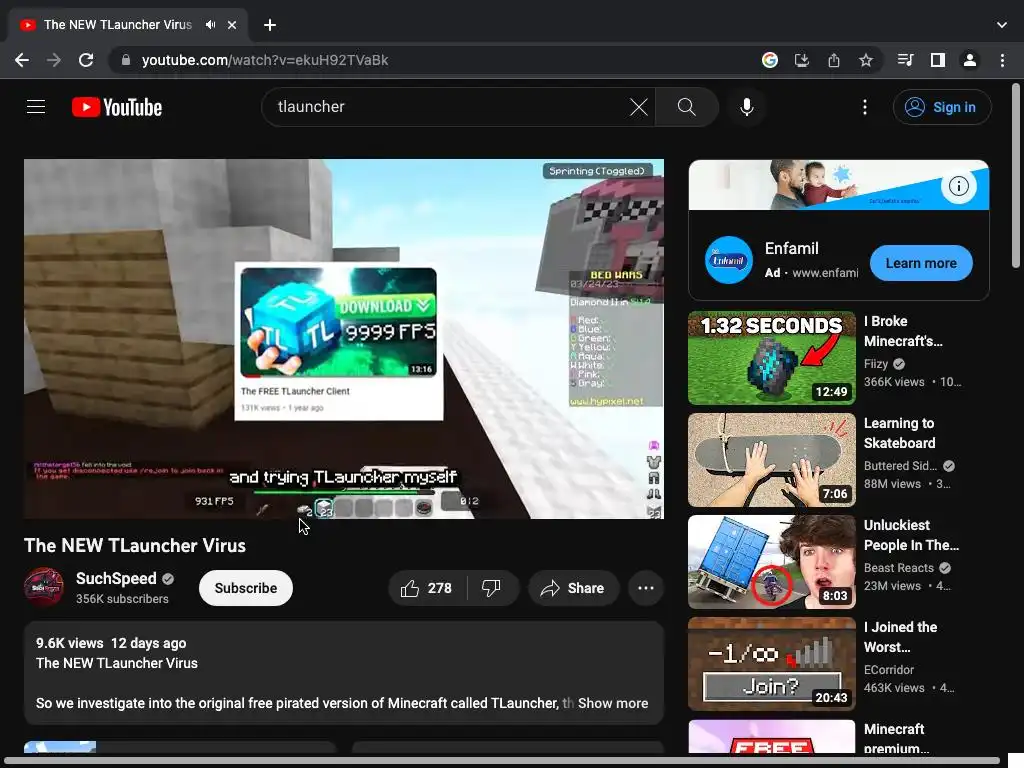Click the 9.6K views 12 days ago text
This screenshot has width=1024, height=768.
tap(111, 643)
